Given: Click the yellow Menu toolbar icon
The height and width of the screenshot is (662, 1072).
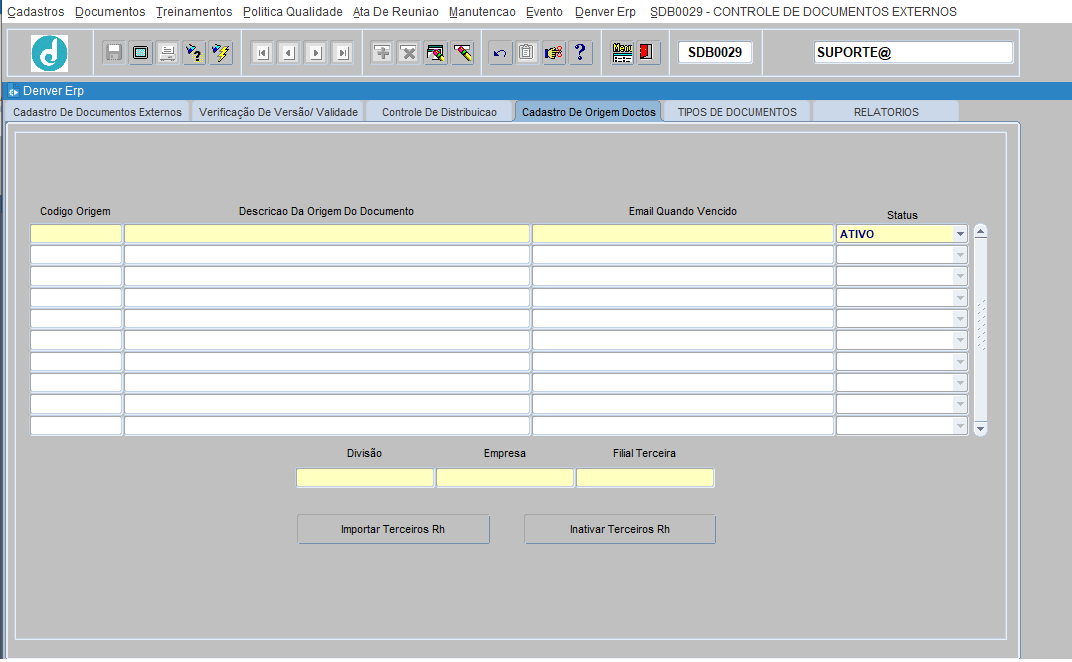Looking at the screenshot, I should click(622, 53).
